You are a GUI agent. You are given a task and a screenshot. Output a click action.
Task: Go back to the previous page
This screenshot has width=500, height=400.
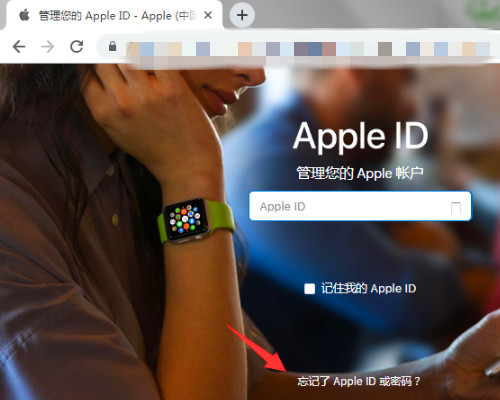pos(19,47)
